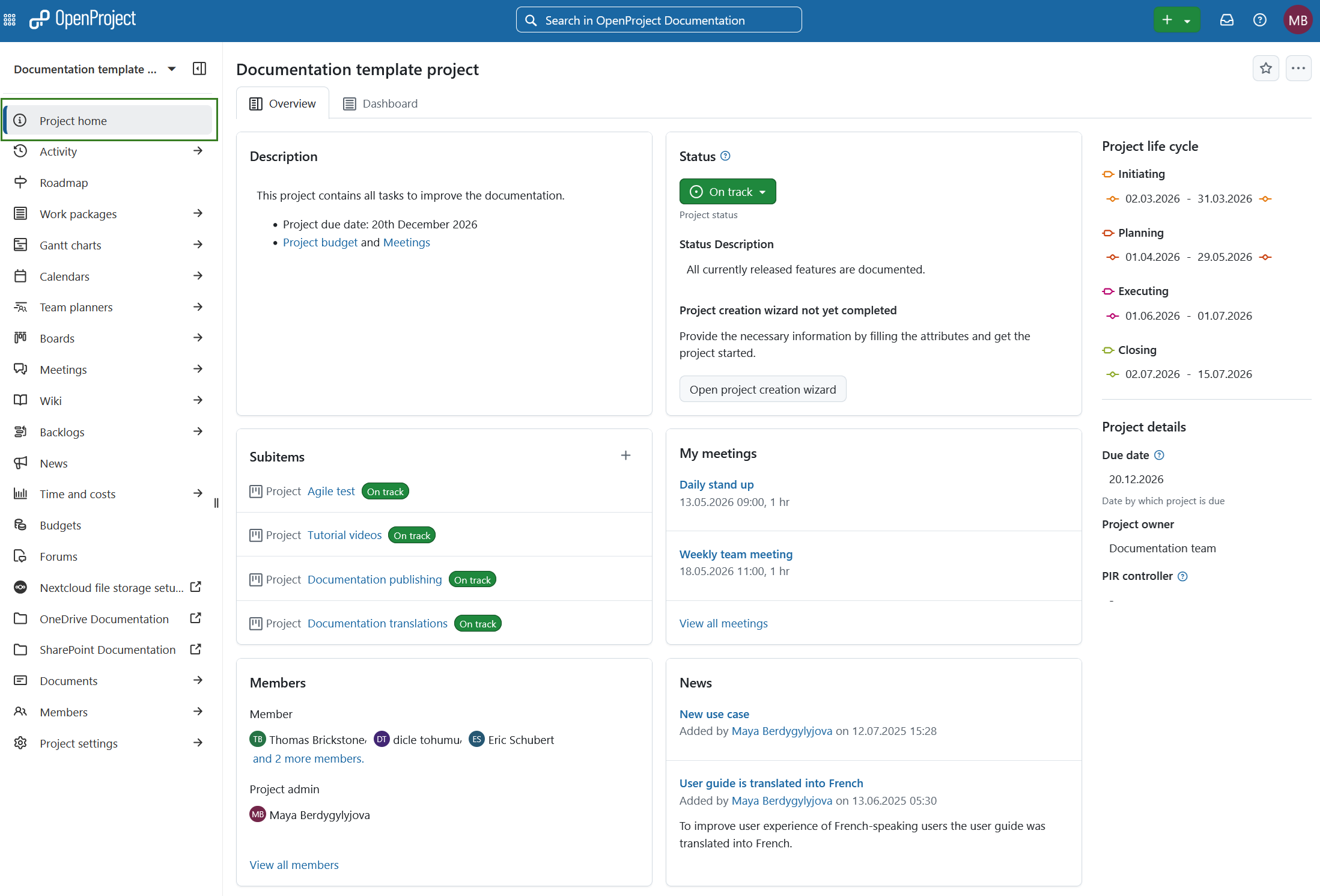Open Agile test subproject link
Screen dimensions: 1320x896
pyautogui.click(x=331, y=491)
